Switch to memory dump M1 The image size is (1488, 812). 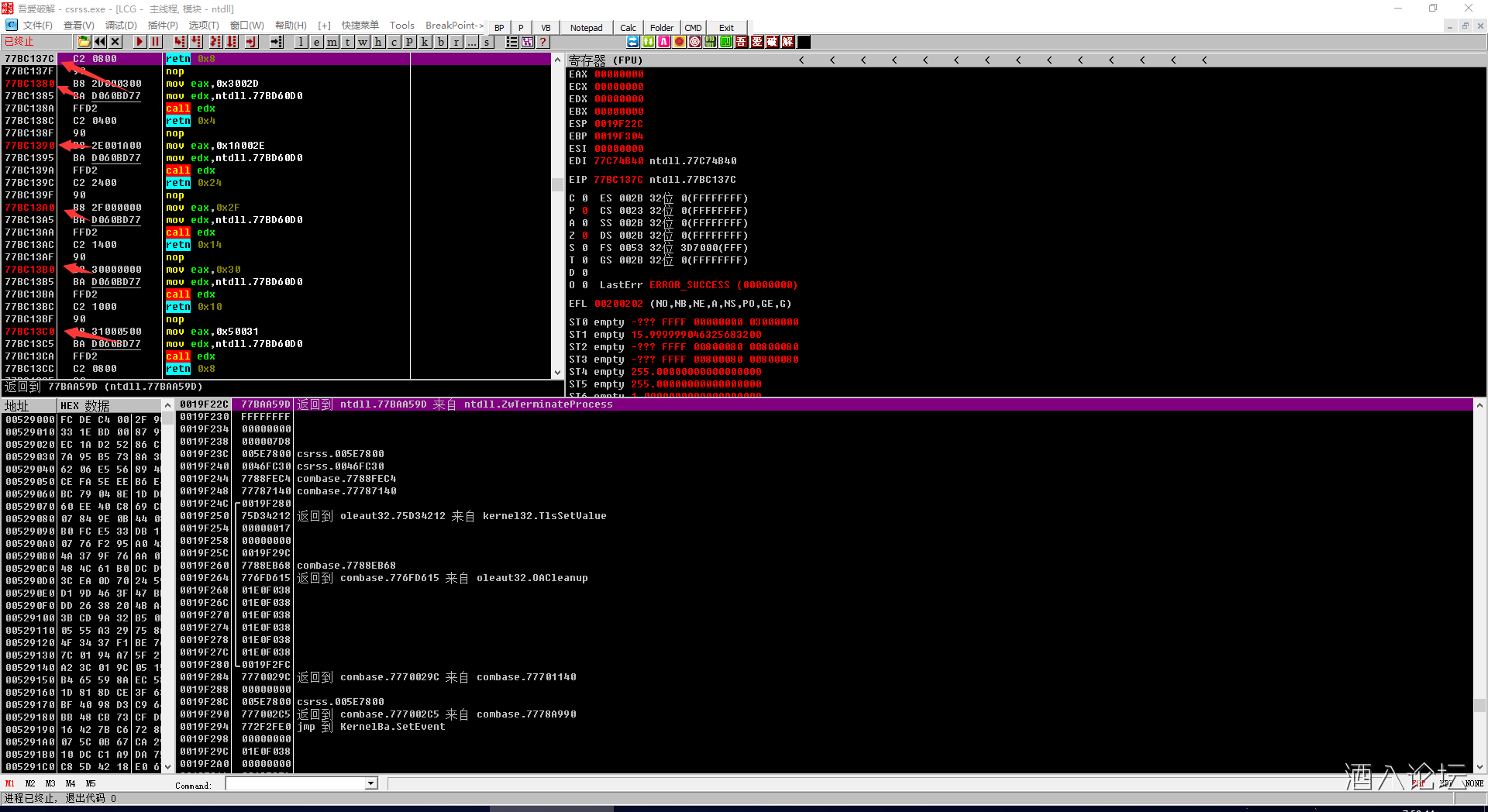point(10,783)
